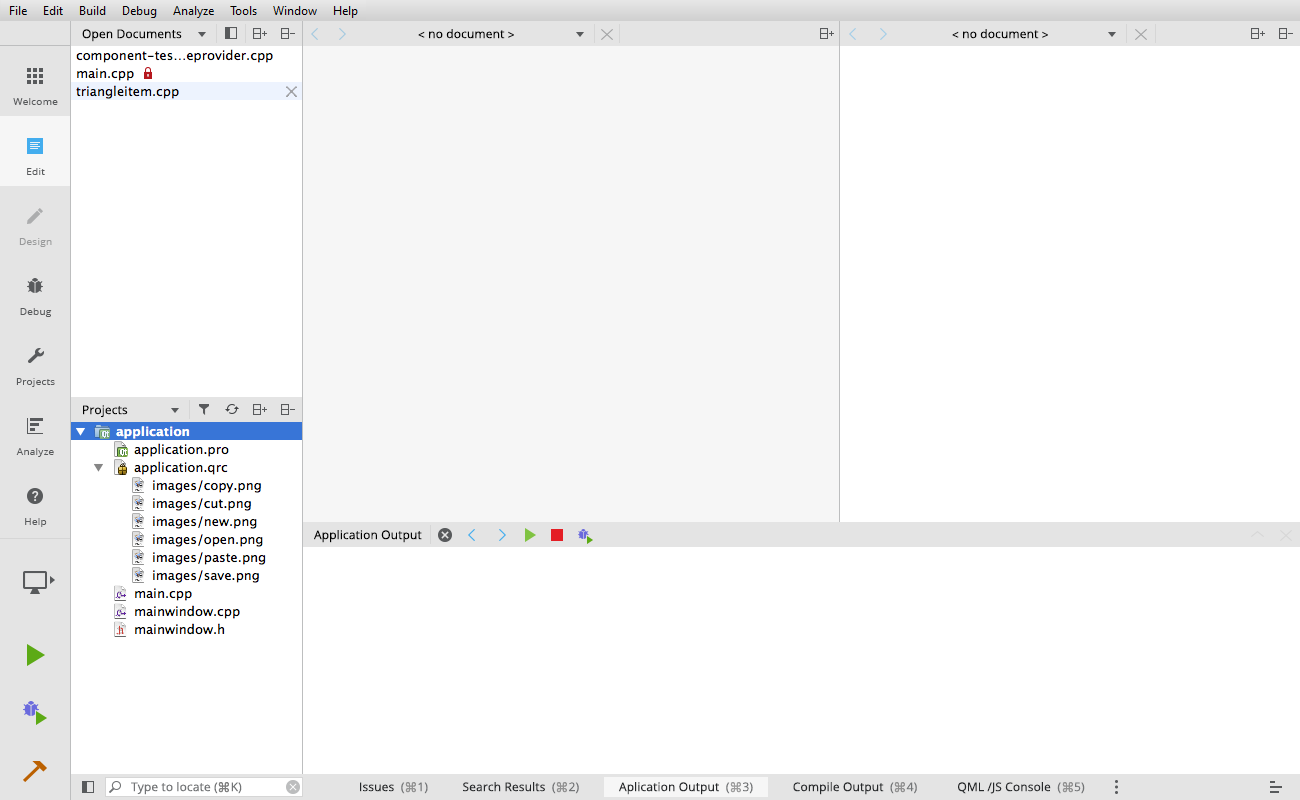Click the Run button in the left sidebar

point(35,655)
